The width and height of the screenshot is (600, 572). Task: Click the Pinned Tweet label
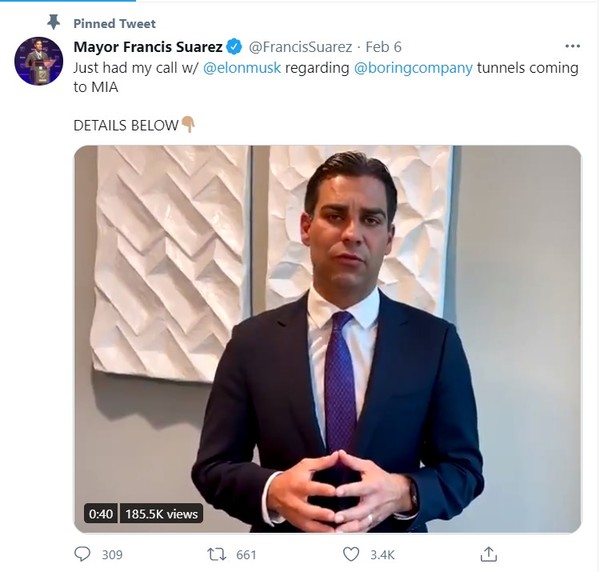pyautogui.click(x=114, y=23)
